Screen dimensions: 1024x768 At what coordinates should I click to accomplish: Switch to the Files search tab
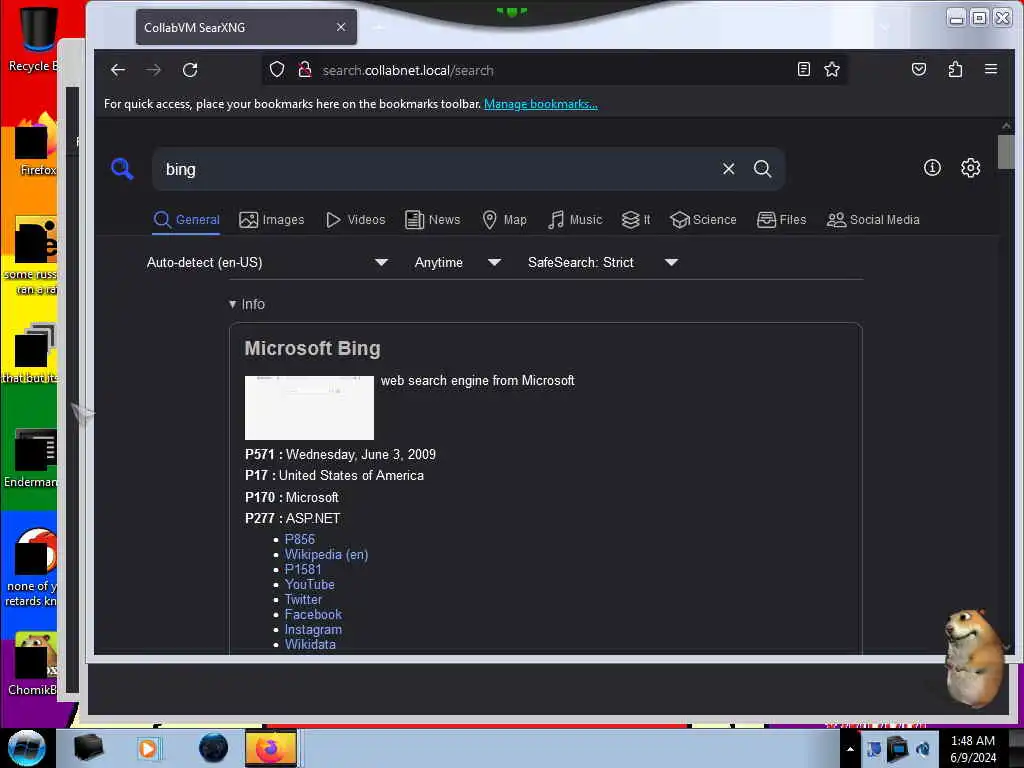(x=782, y=220)
